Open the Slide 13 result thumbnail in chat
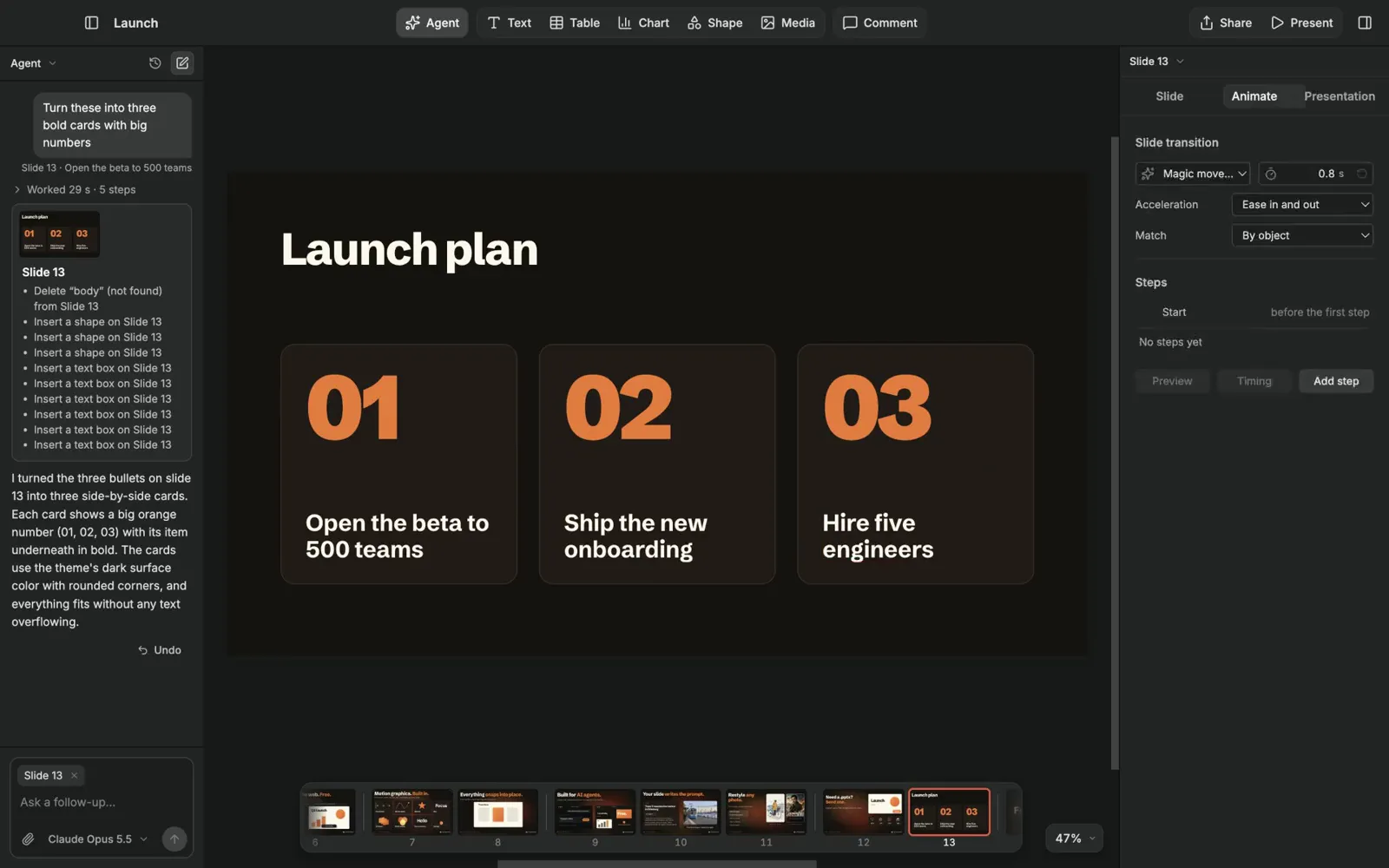The width and height of the screenshot is (1389, 868). 60,234
